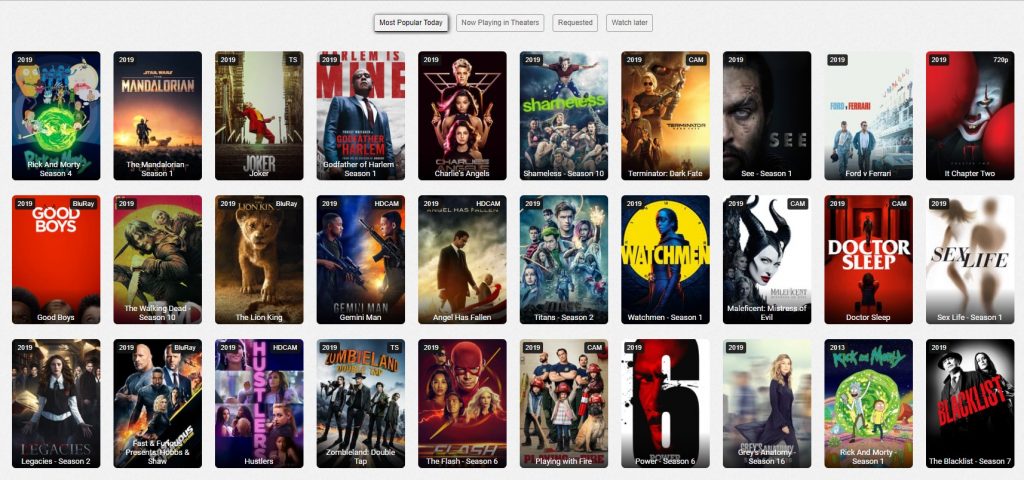Click the 2019 year badge on Grey's Anatomy
The height and width of the screenshot is (480, 1024).
pos(736,347)
